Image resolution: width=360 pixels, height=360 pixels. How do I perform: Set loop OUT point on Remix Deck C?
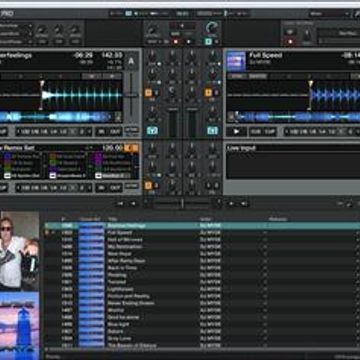coord(115,188)
